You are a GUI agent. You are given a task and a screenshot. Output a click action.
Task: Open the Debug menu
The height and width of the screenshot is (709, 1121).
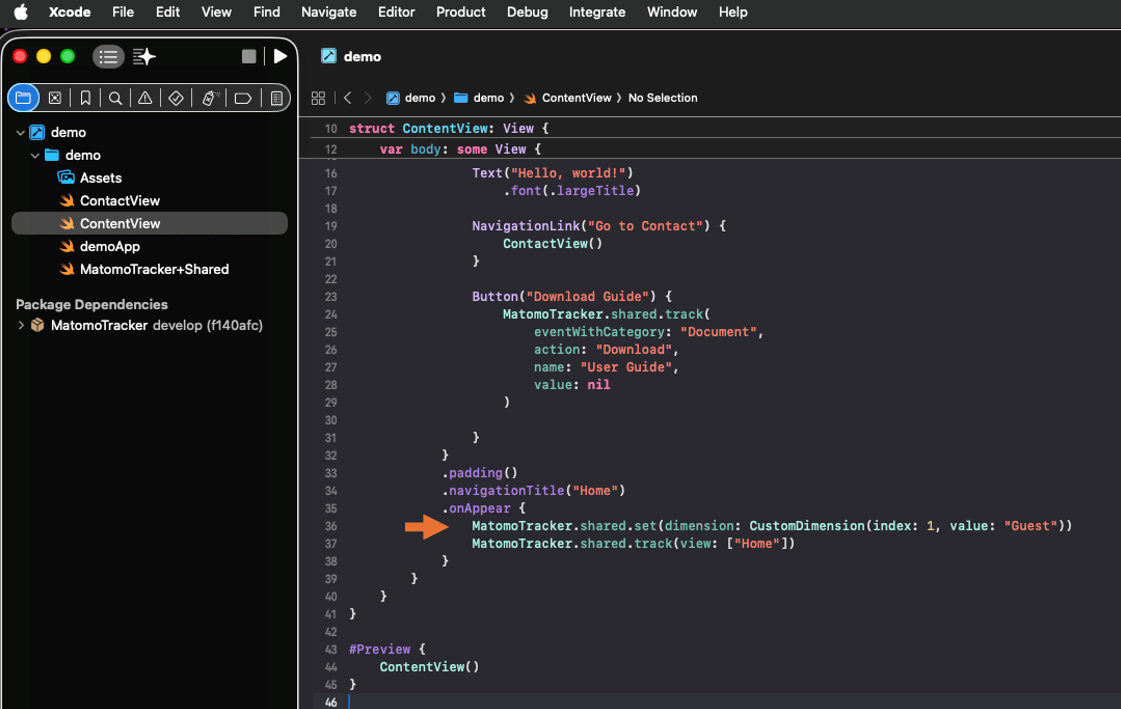[527, 12]
